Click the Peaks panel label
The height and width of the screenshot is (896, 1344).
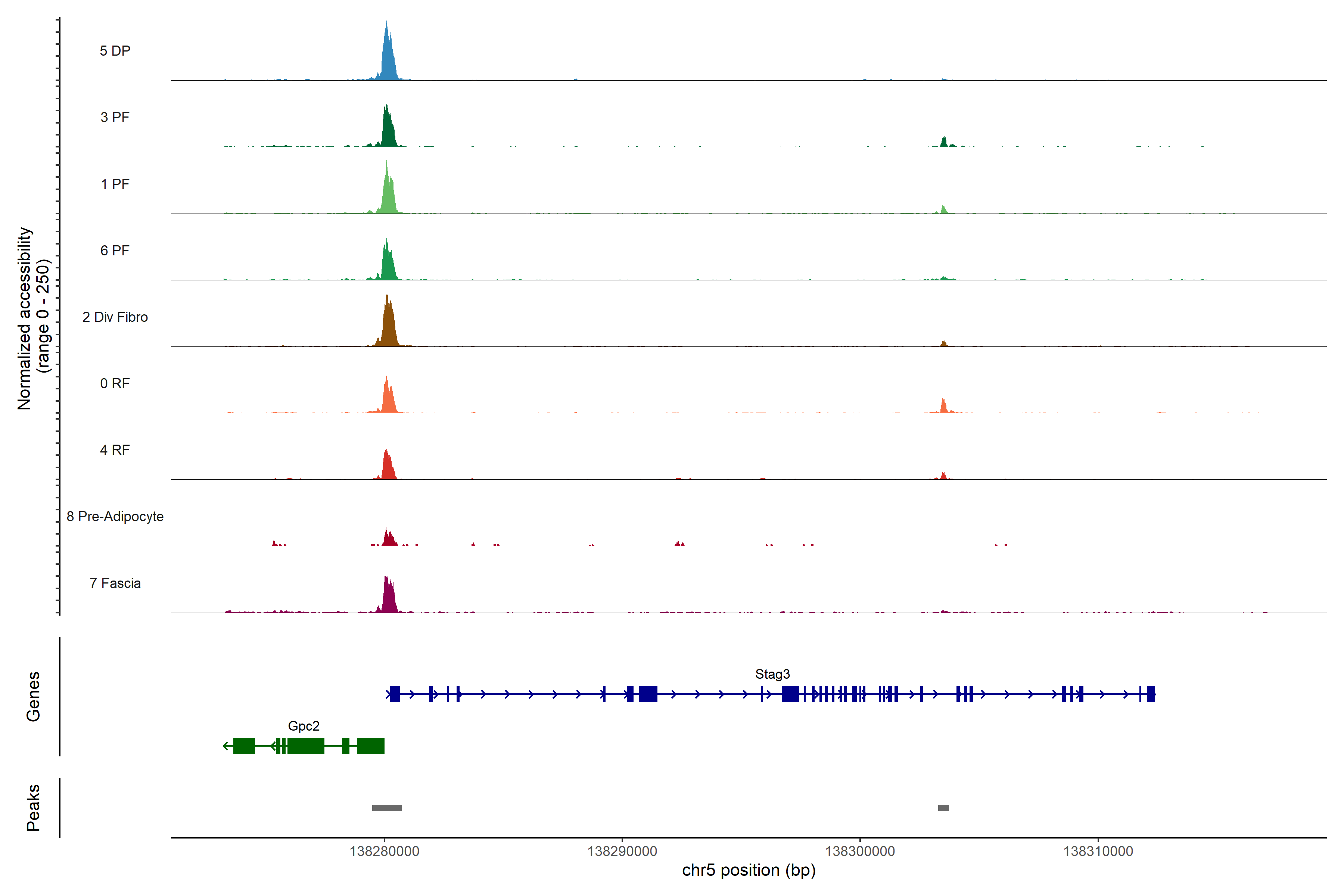[x=33, y=808]
